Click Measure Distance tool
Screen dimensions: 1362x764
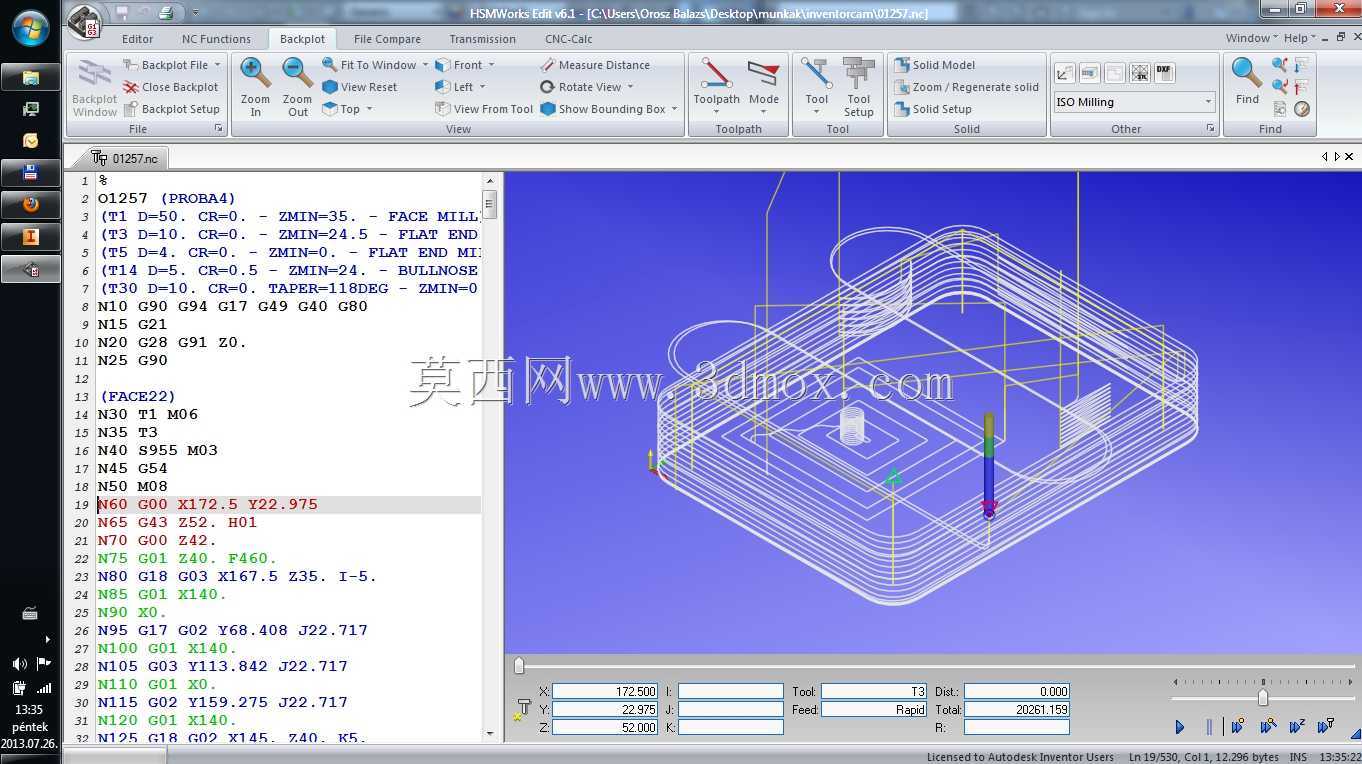point(595,65)
